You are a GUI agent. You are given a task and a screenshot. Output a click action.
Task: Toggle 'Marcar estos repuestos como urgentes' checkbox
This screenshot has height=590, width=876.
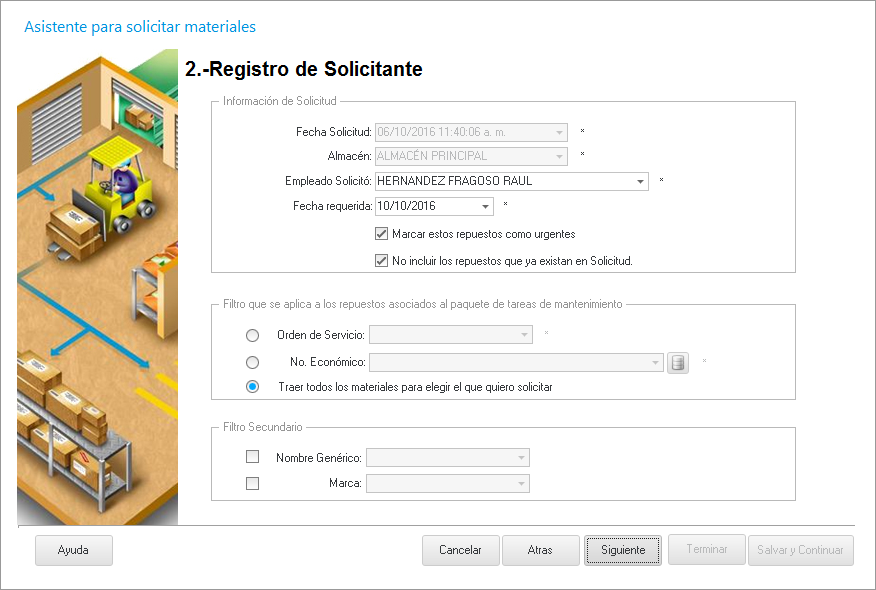381,234
